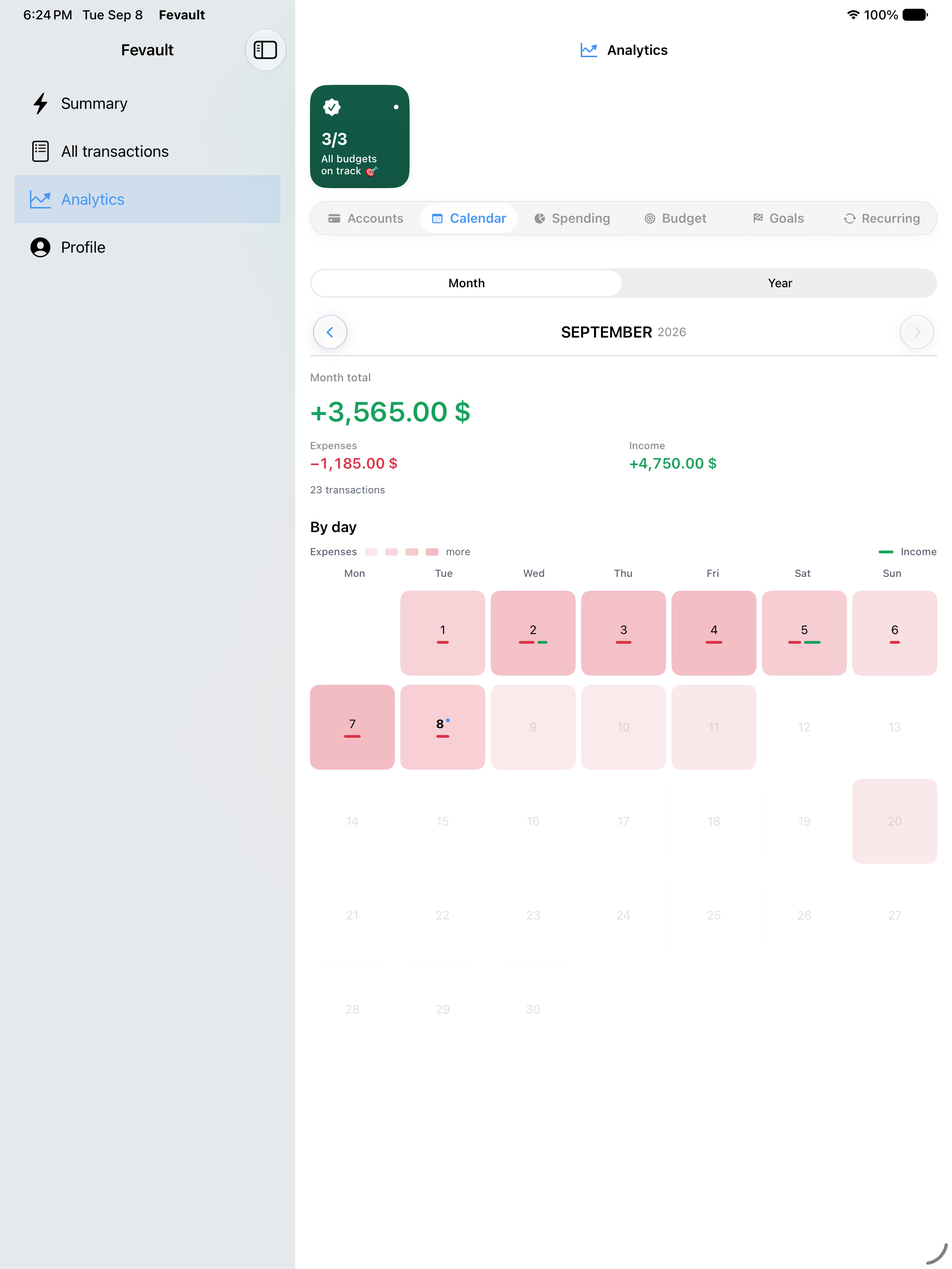This screenshot has width=952, height=1269.
Task: Switch to the Accounts tab
Action: click(366, 218)
